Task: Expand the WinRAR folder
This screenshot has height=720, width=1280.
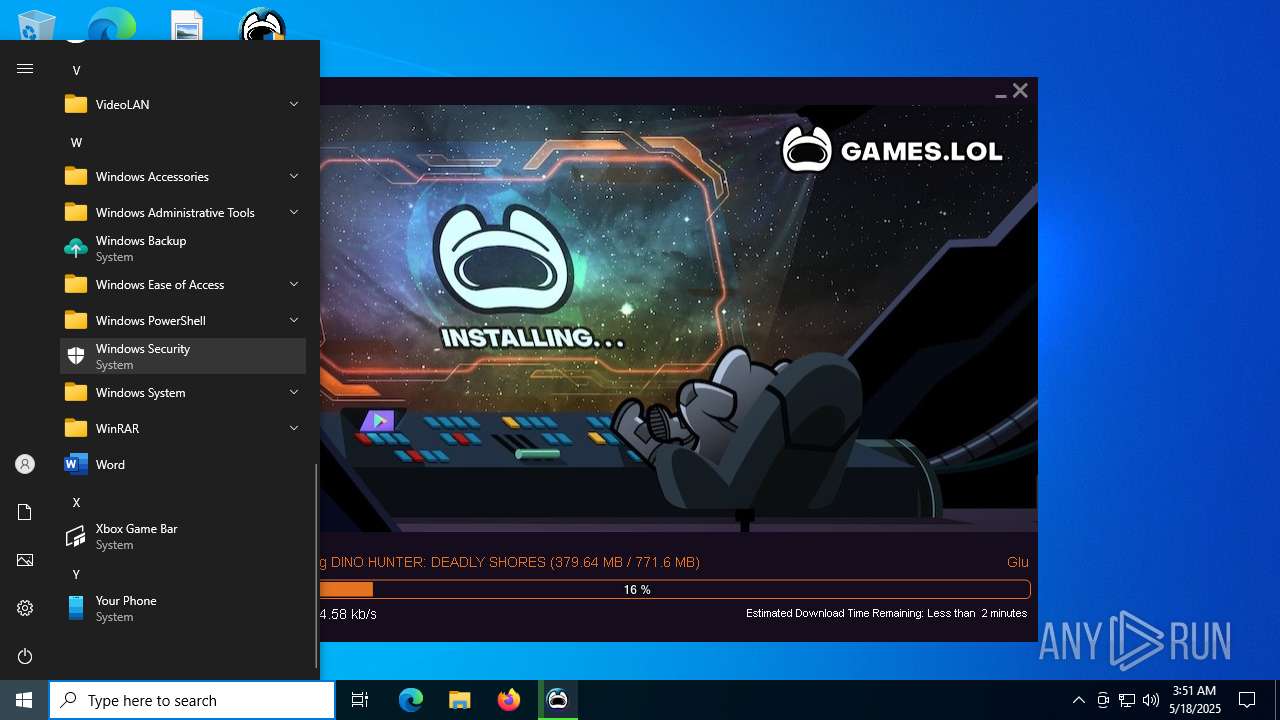Action: point(183,428)
